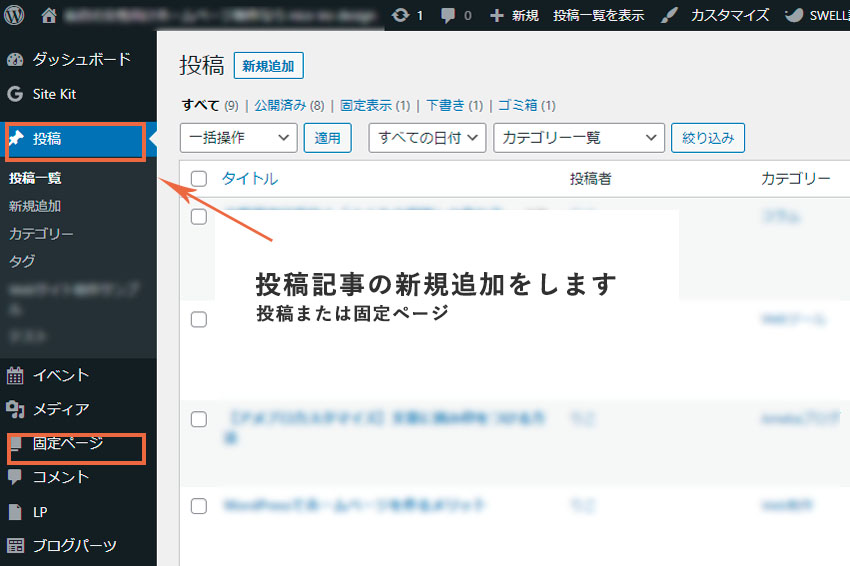Click the media icon beside メディア

click(x=15, y=409)
